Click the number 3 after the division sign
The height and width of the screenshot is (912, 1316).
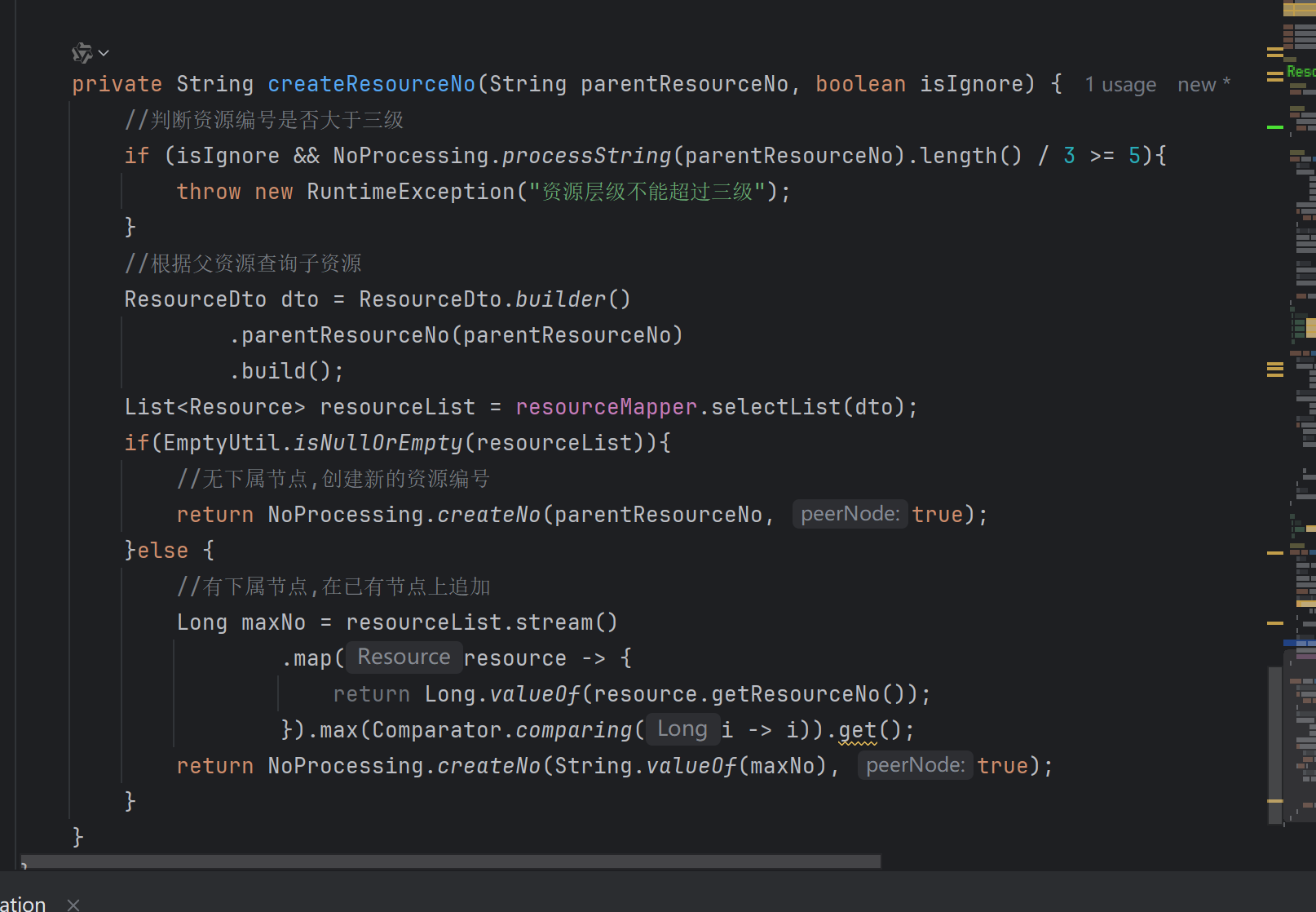1069,156
